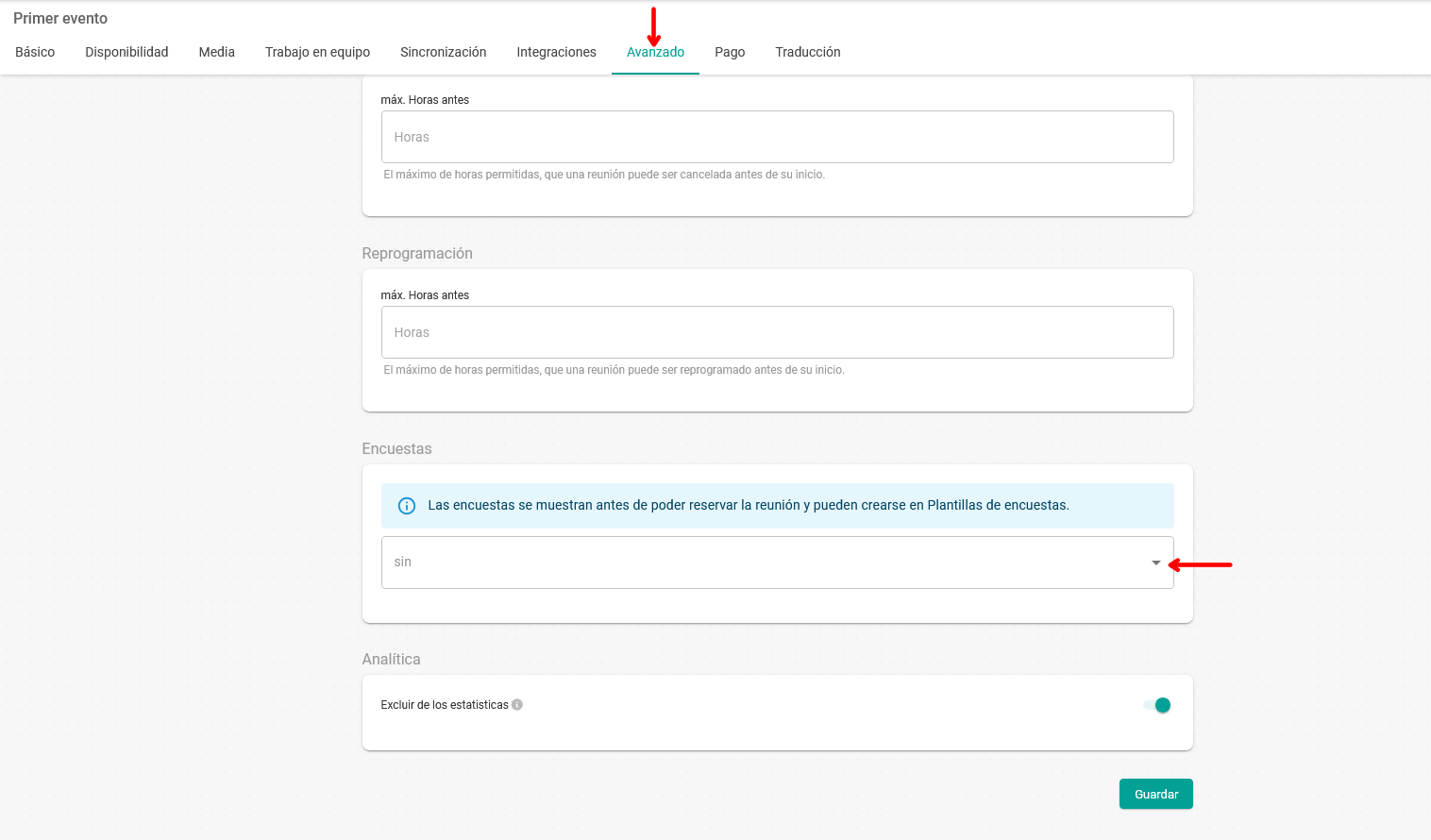Click the text about reuniones cancelada
Image resolution: width=1431 pixels, height=840 pixels.
(604, 175)
